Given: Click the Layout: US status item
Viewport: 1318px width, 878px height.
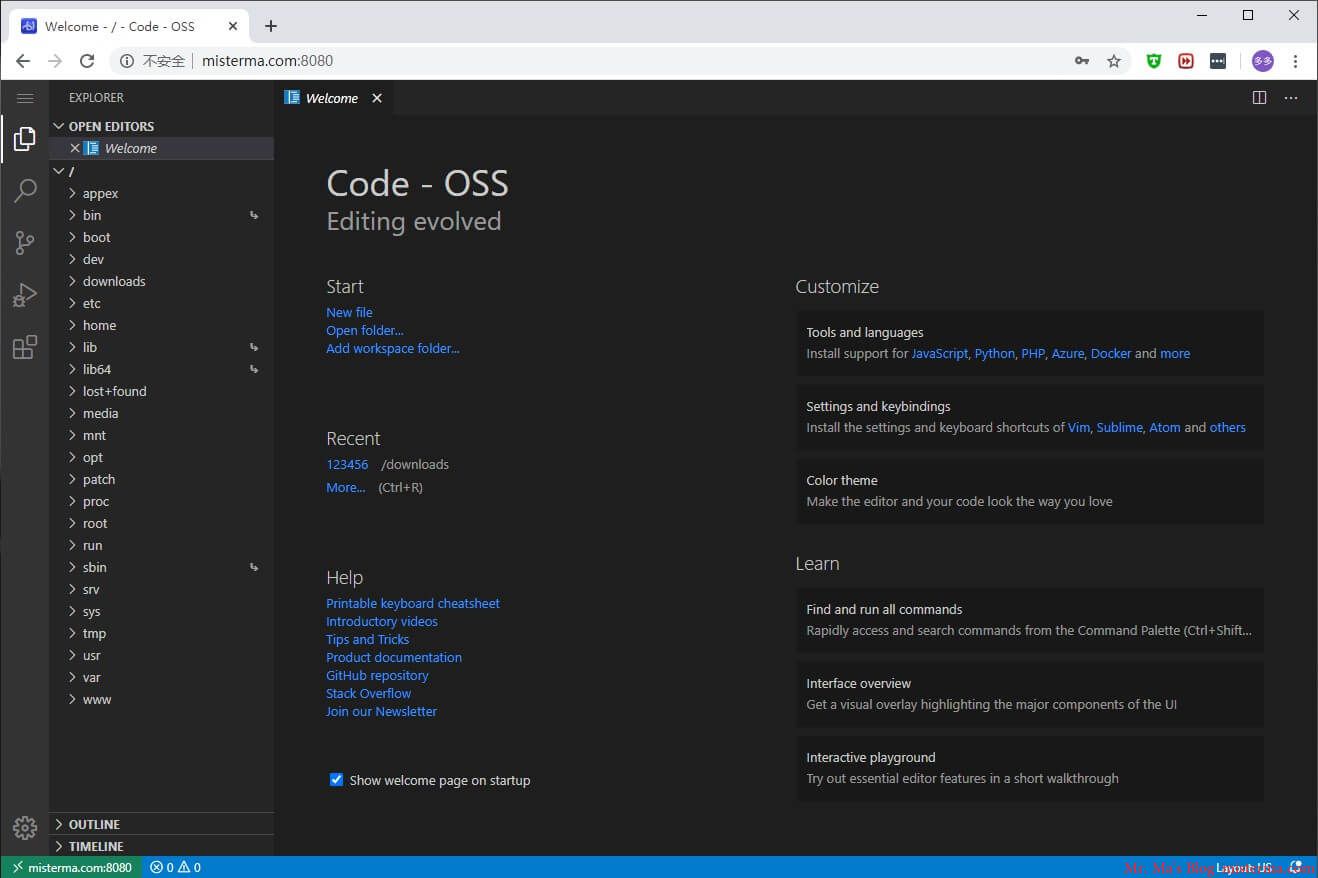Looking at the screenshot, I should [1244, 867].
